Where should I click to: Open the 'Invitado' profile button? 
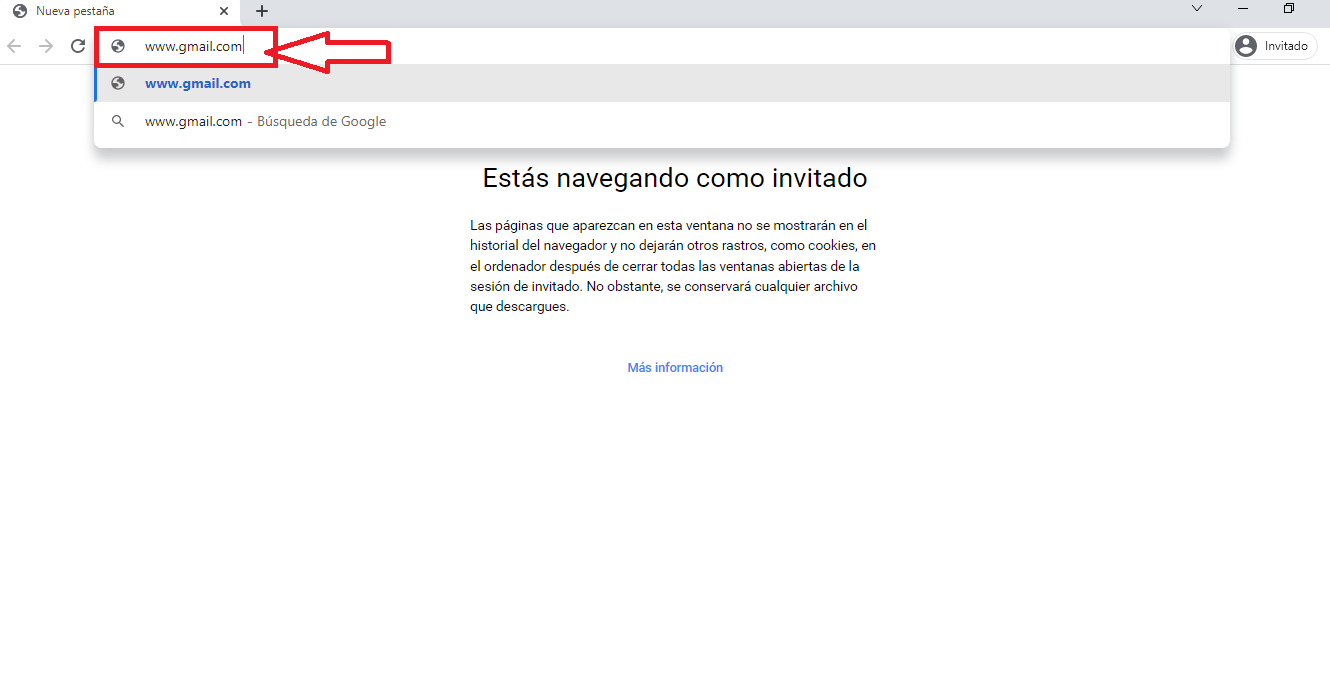pyautogui.click(x=1275, y=46)
